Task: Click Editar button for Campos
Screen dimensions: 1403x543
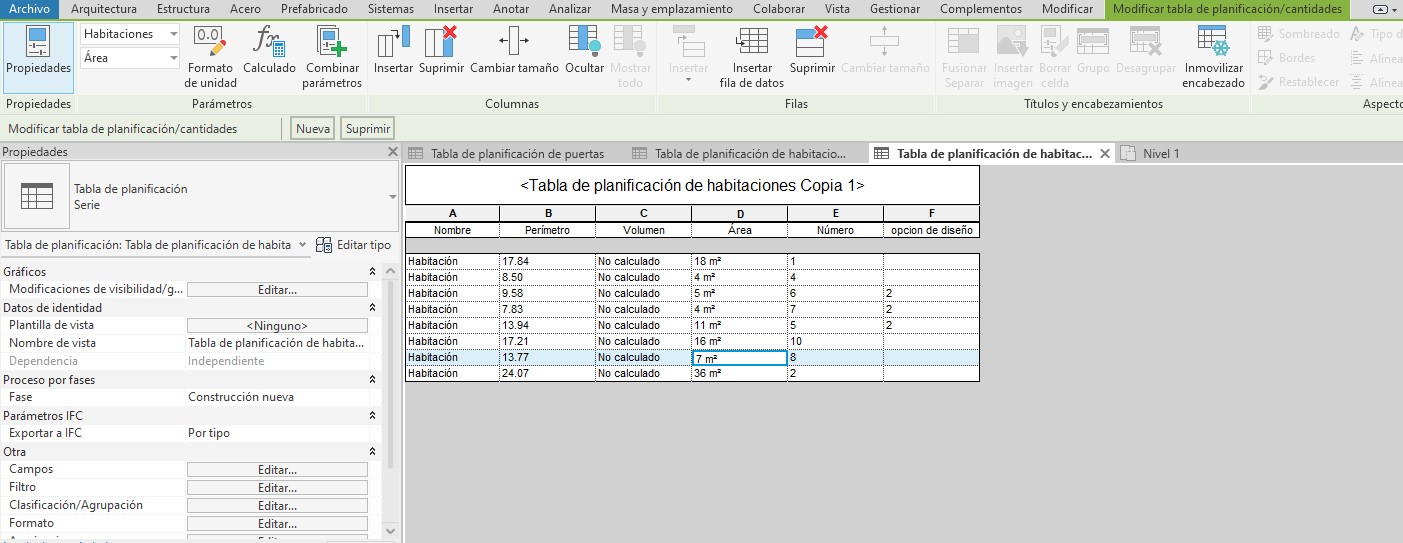Action: [277, 470]
